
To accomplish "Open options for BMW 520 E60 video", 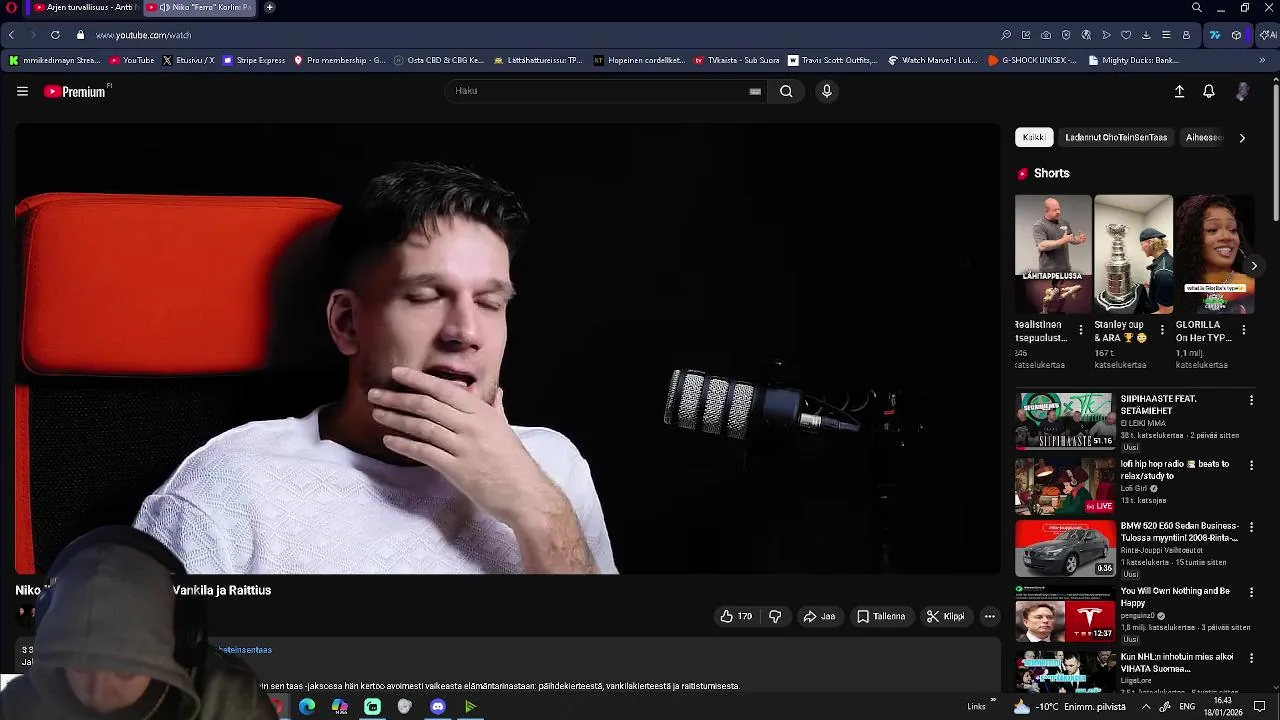I will pyautogui.click(x=1251, y=527).
